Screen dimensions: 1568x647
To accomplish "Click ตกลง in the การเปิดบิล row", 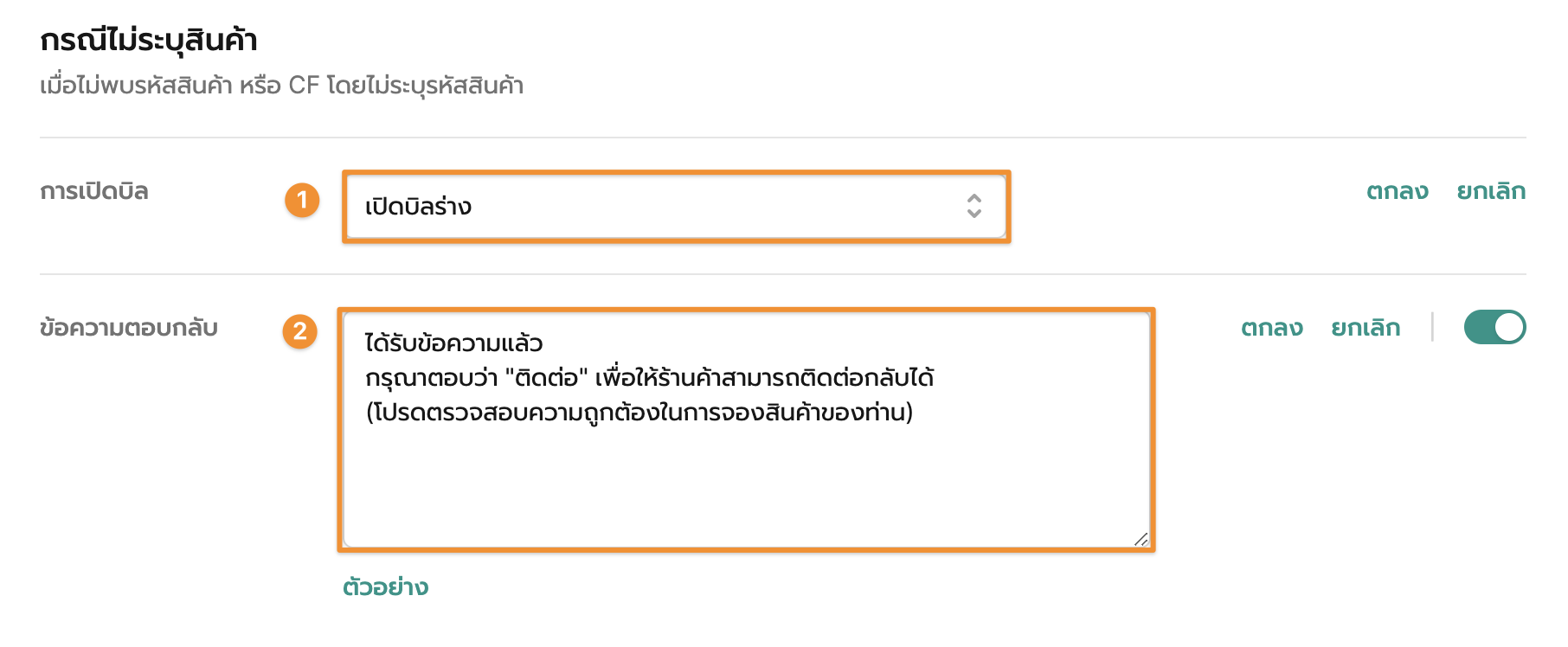I will tap(1397, 191).
